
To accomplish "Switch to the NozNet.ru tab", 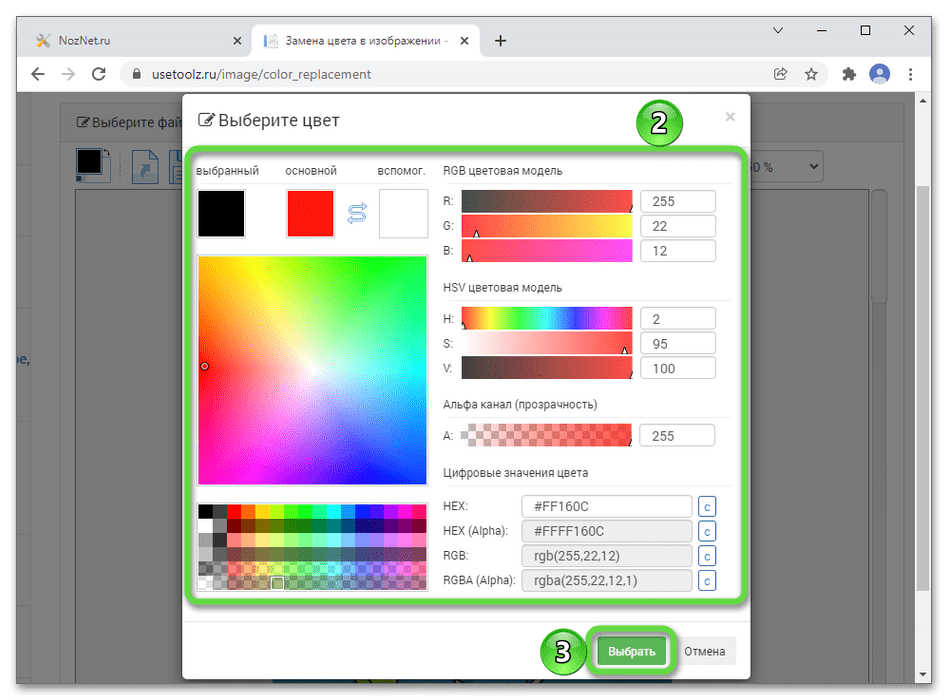I will click(x=138, y=41).
